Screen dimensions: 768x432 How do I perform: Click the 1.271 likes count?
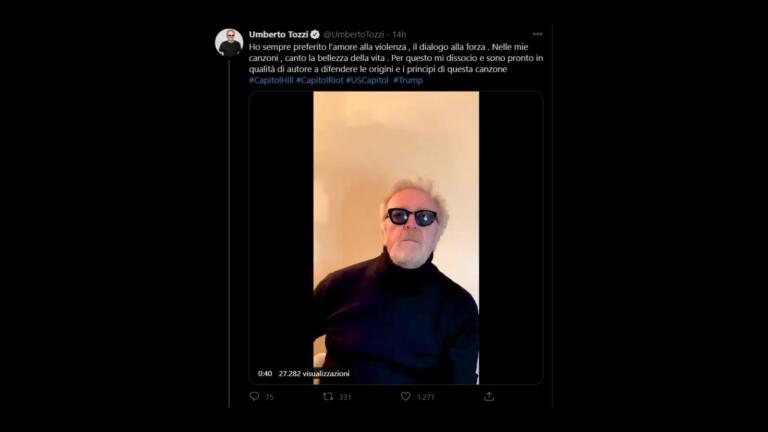(x=425, y=397)
